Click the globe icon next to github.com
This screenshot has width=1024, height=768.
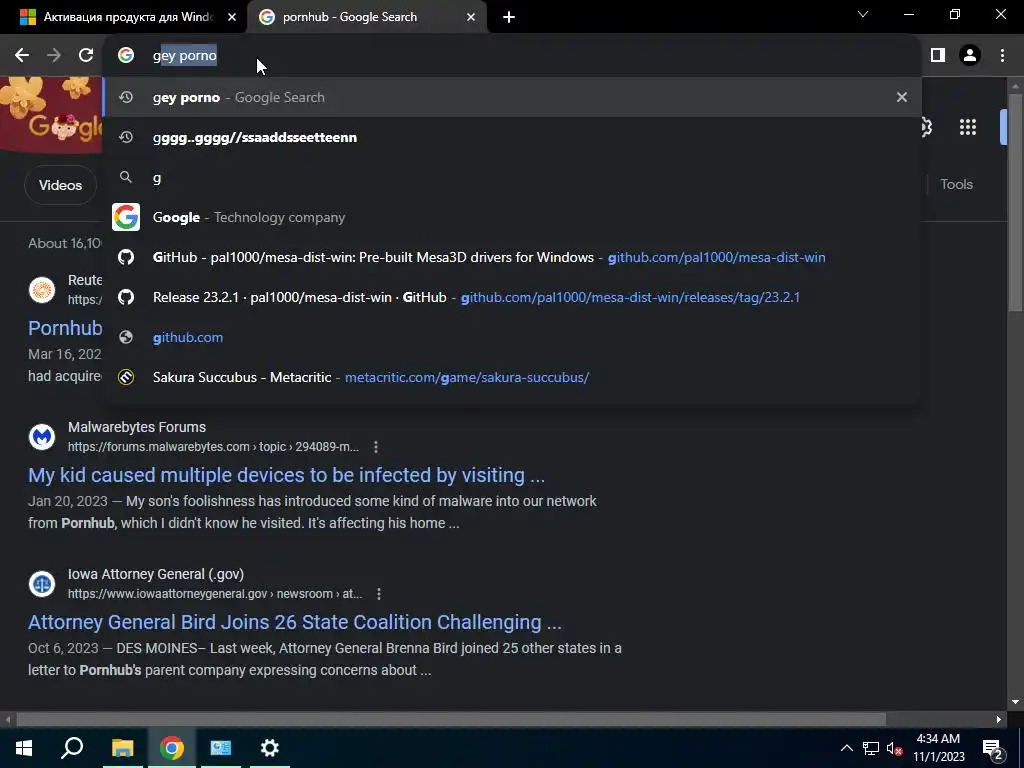[126, 337]
